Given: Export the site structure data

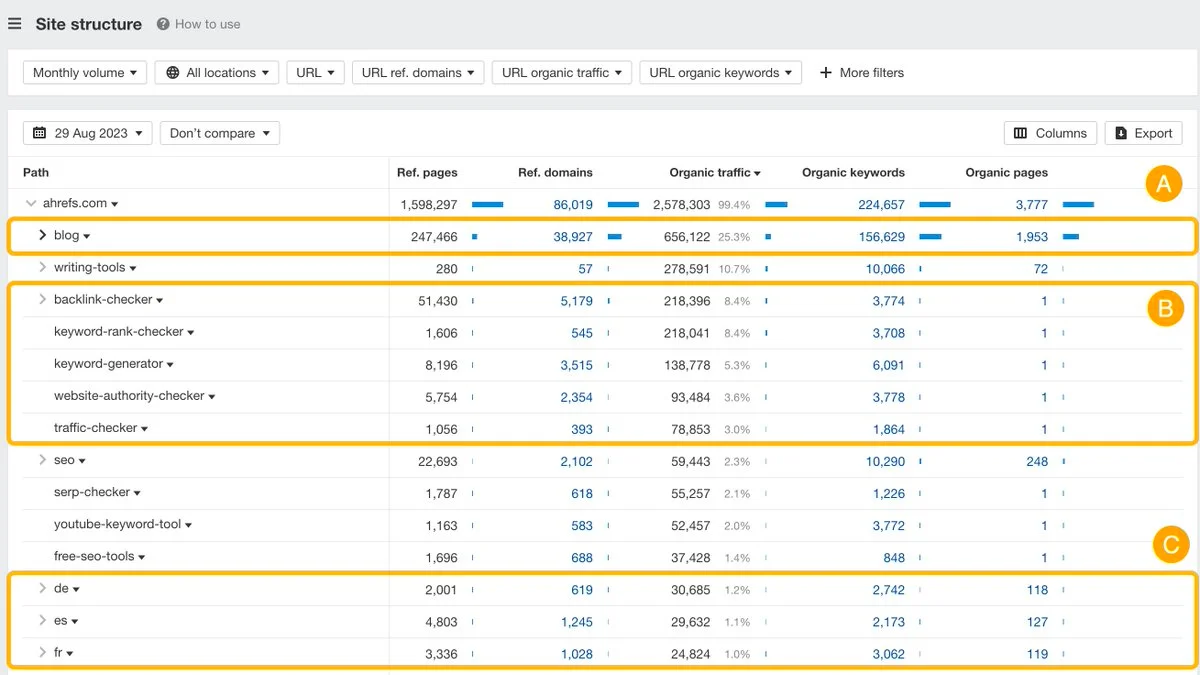Looking at the screenshot, I should point(1143,133).
